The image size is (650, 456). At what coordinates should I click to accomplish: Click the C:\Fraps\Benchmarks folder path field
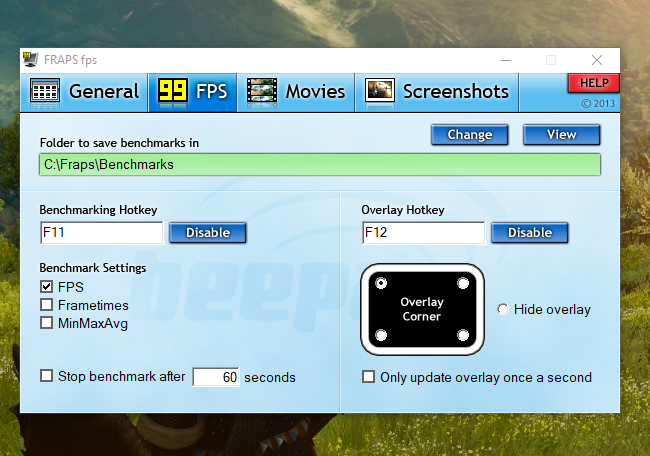320,165
